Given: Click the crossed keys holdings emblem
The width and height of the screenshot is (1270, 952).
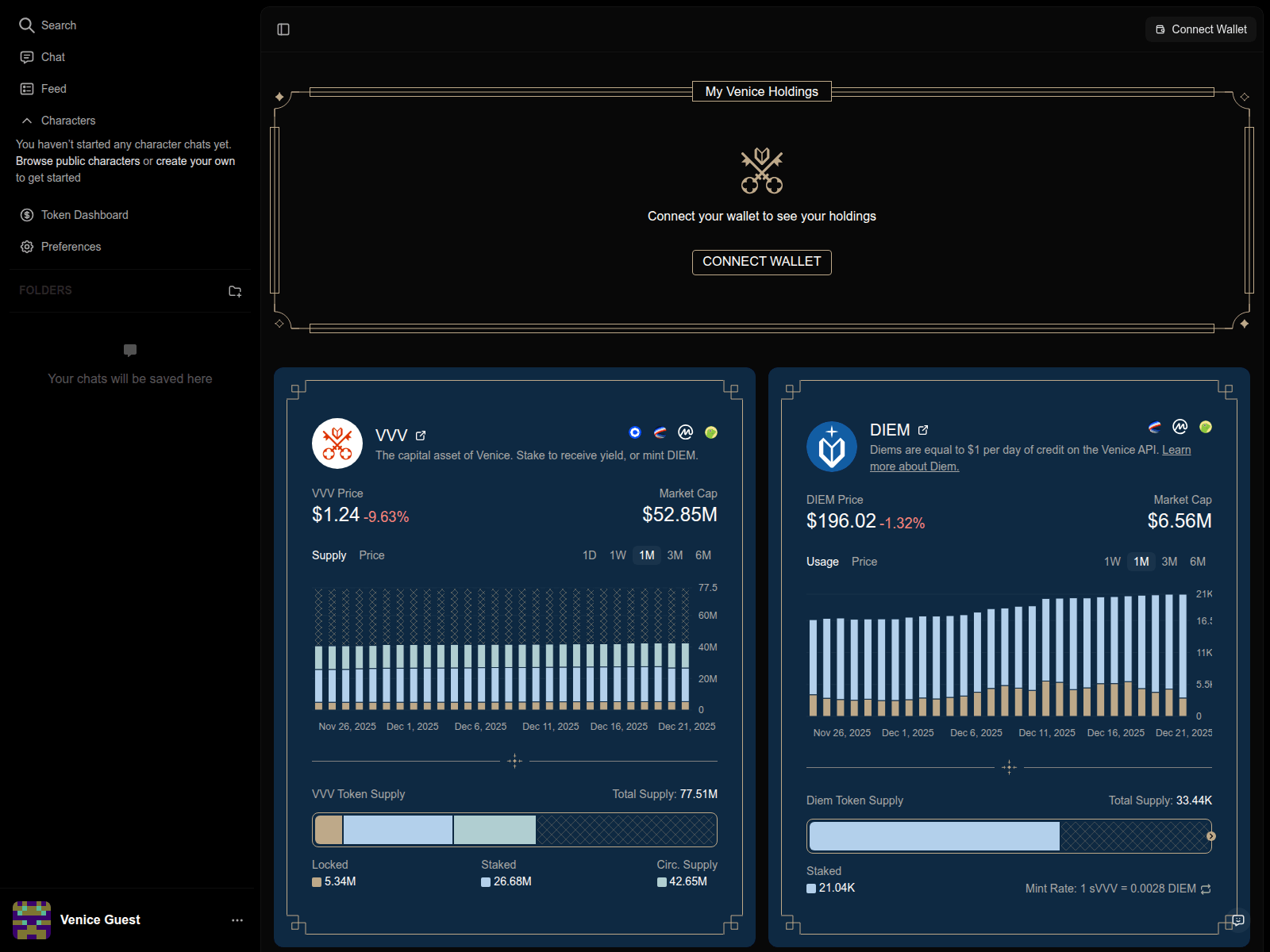Looking at the screenshot, I should tap(762, 171).
